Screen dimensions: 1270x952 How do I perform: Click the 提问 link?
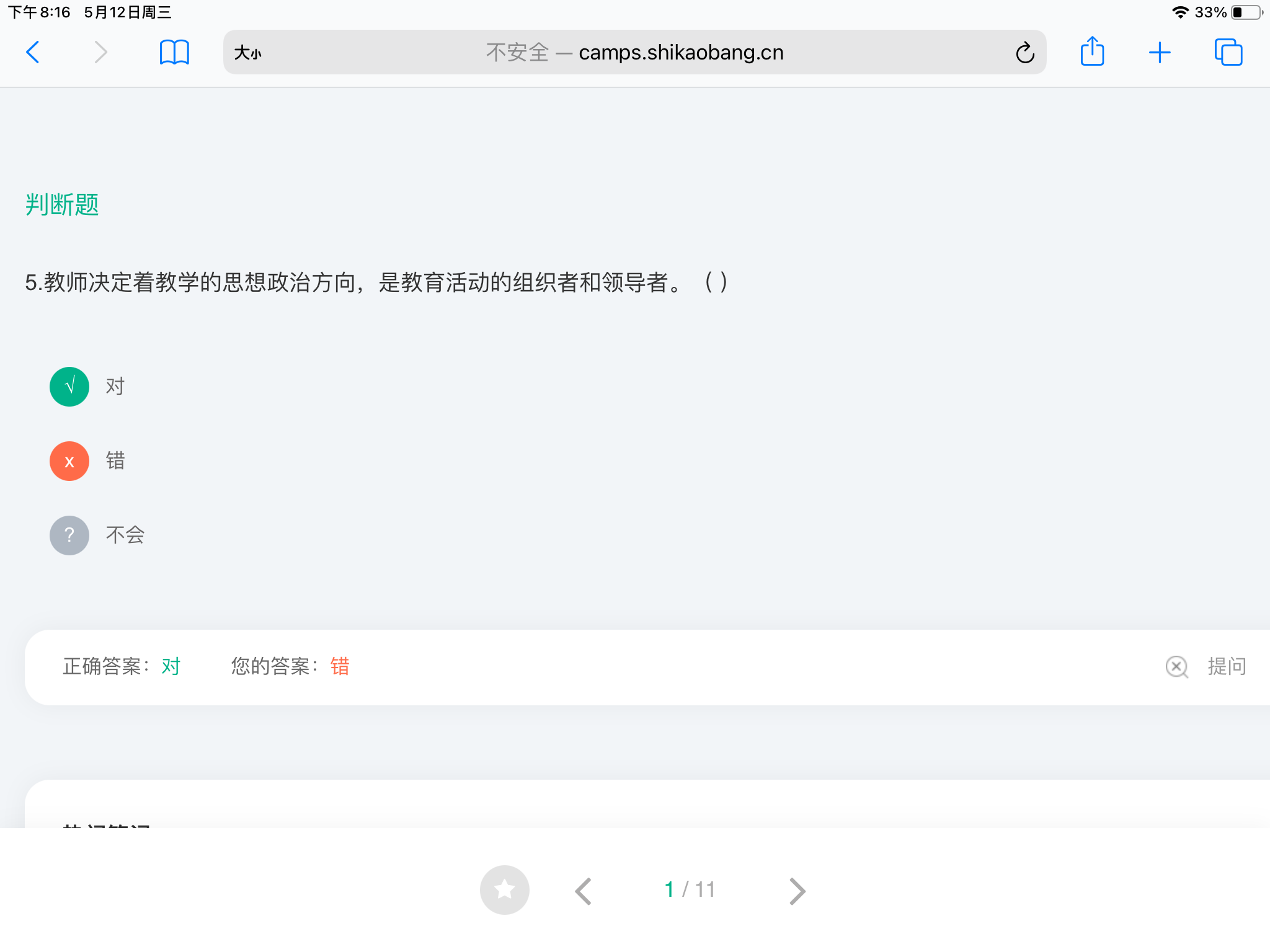[1227, 666]
